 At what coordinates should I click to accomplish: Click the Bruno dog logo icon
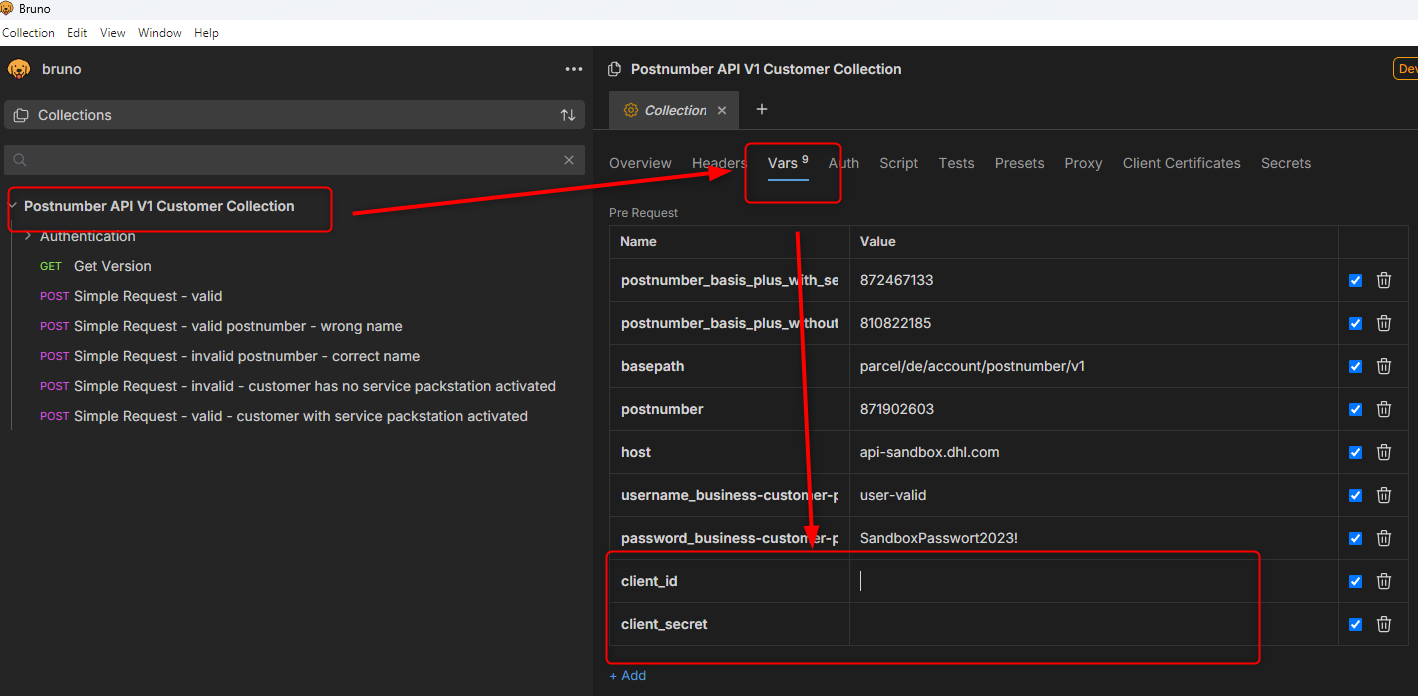(19, 69)
